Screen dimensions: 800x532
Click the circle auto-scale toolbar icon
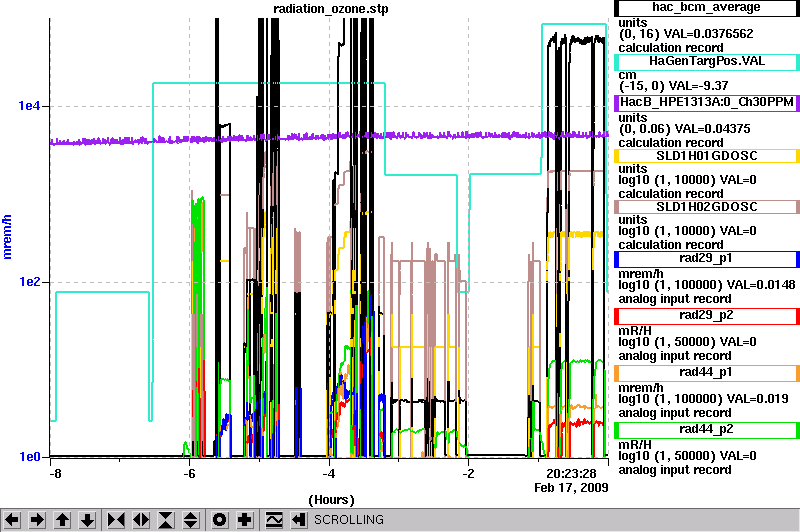point(220,520)
